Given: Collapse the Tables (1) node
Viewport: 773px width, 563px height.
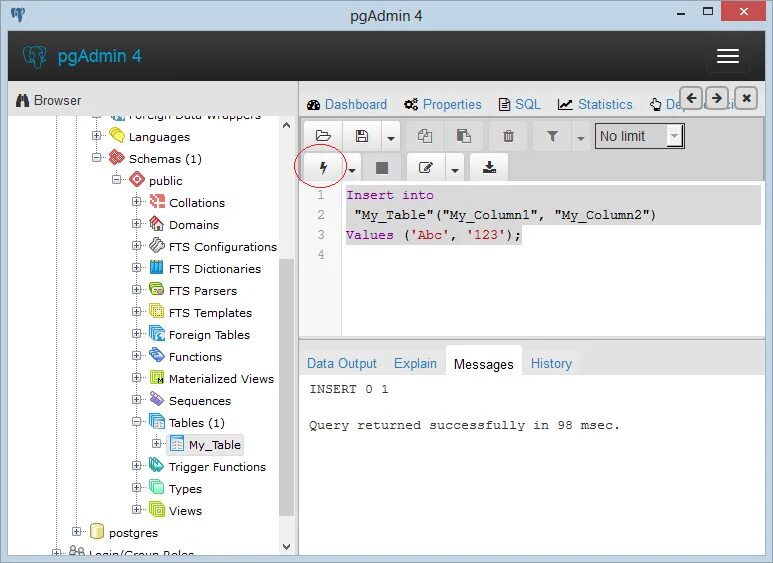Looking at the screenshot, I should (x=137, y=422).
